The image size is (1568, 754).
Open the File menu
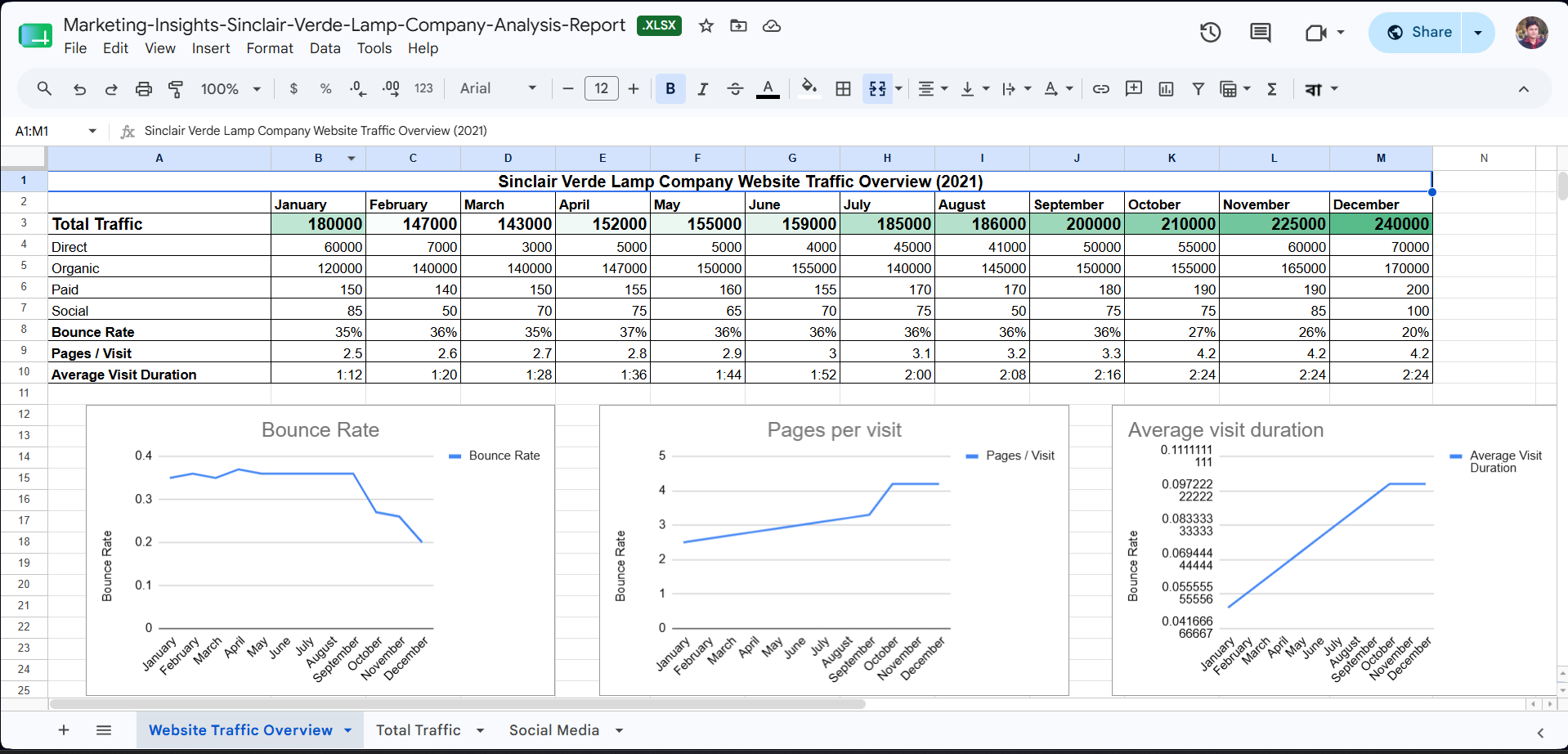(75, 48)
